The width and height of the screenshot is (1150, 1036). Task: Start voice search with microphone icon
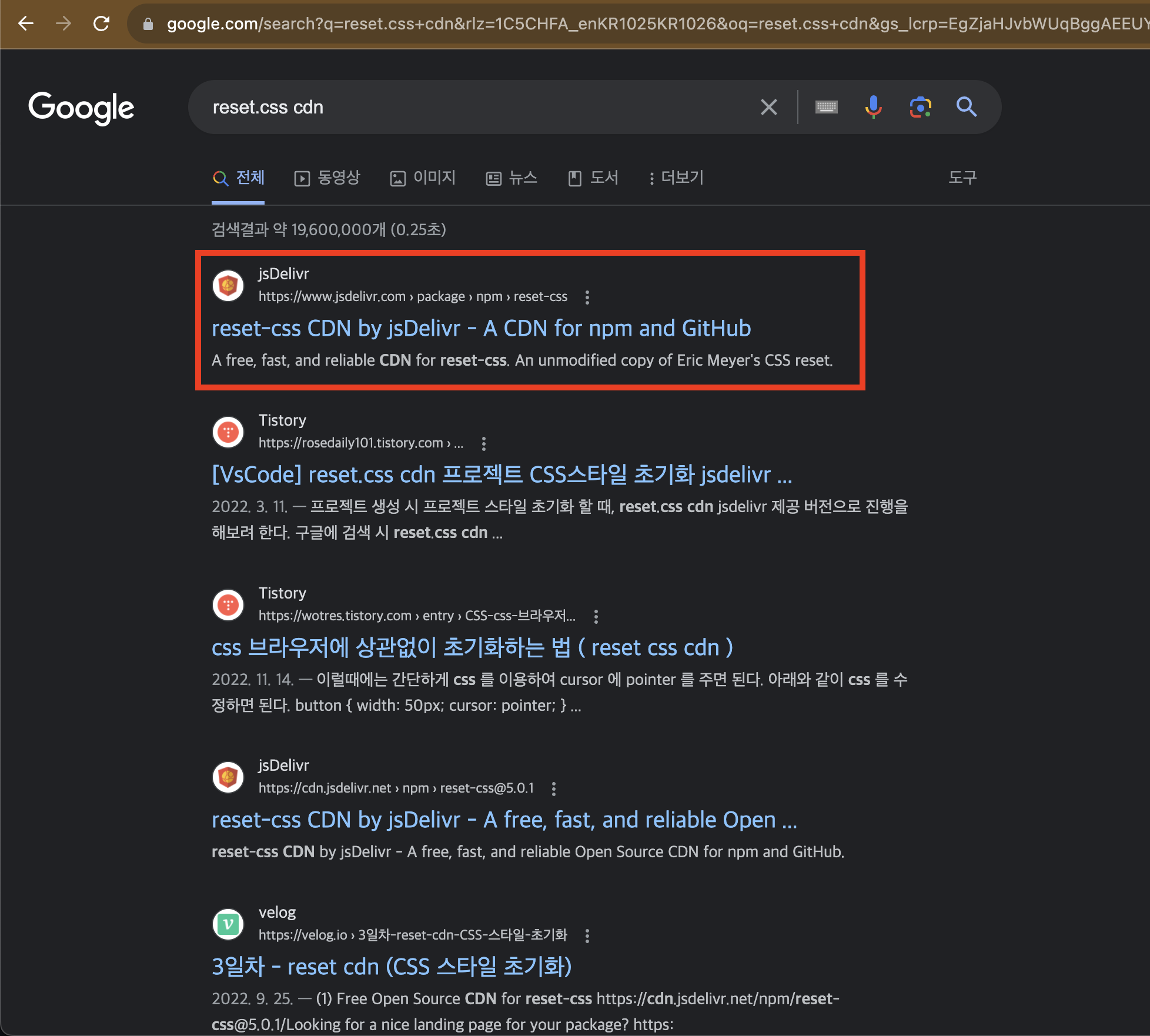(873, 106)
